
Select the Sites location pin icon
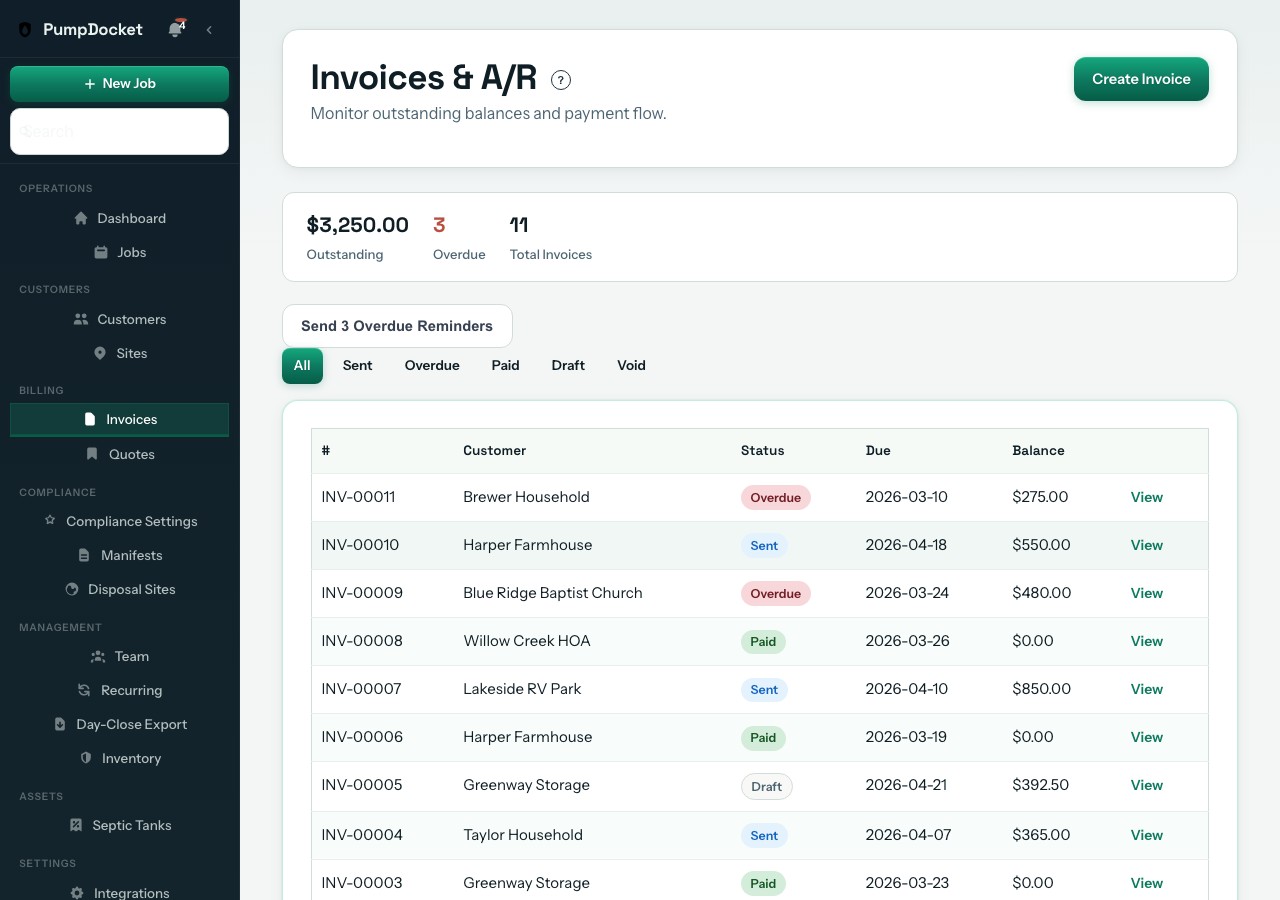tap(99, 353)
